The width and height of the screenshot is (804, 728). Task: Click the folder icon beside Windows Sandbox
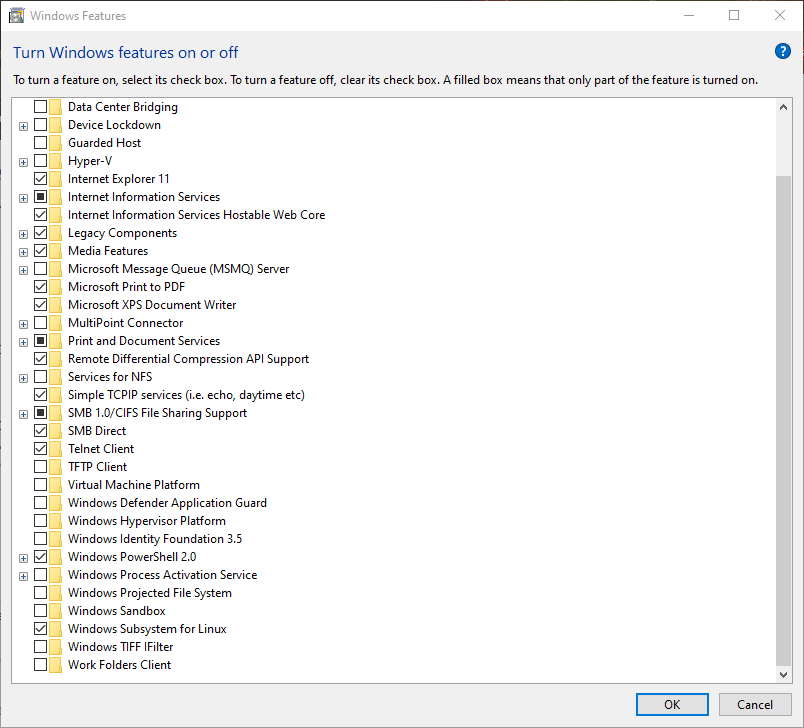(55, 611)
